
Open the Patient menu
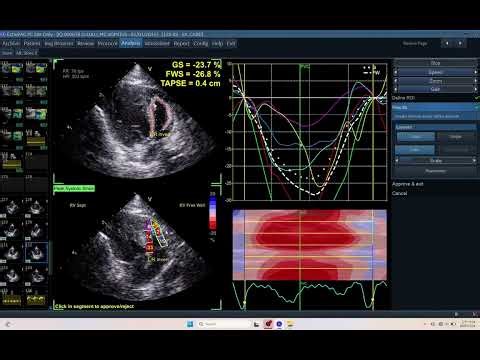pyautogui.click(x=32, y=44)
